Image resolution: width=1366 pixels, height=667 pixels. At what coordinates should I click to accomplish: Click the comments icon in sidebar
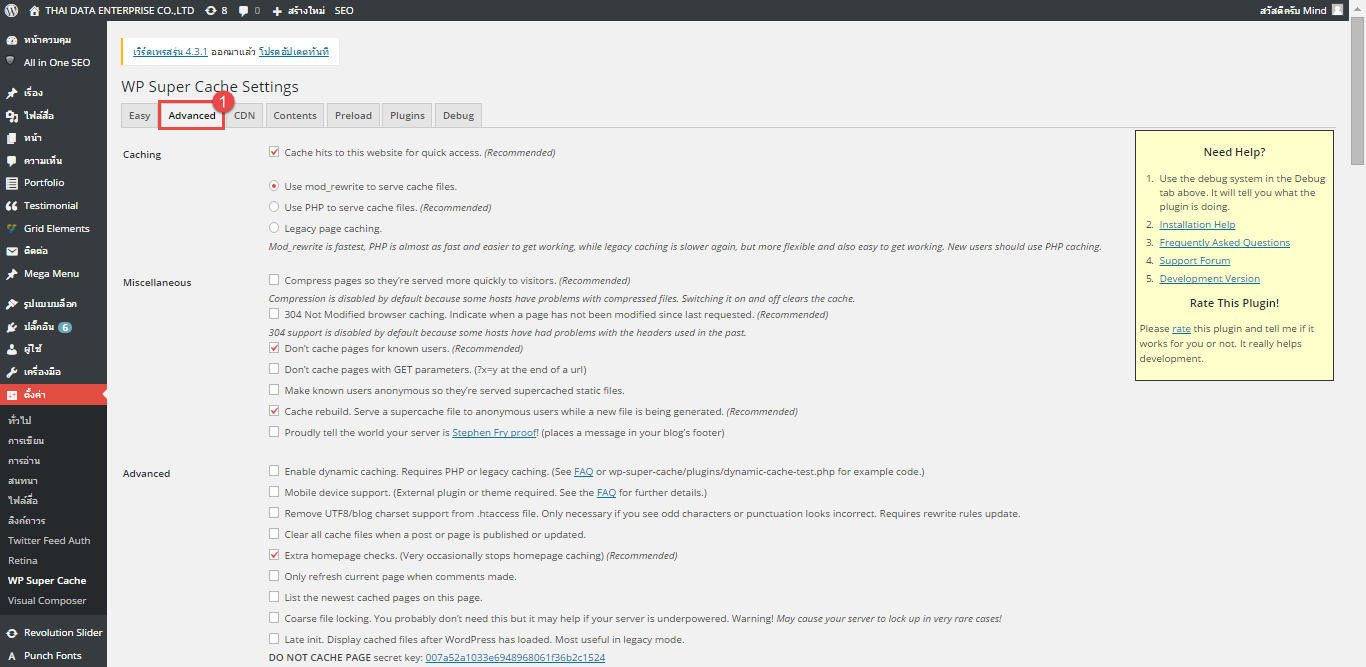pyautogui.click(x=12, y=160)
